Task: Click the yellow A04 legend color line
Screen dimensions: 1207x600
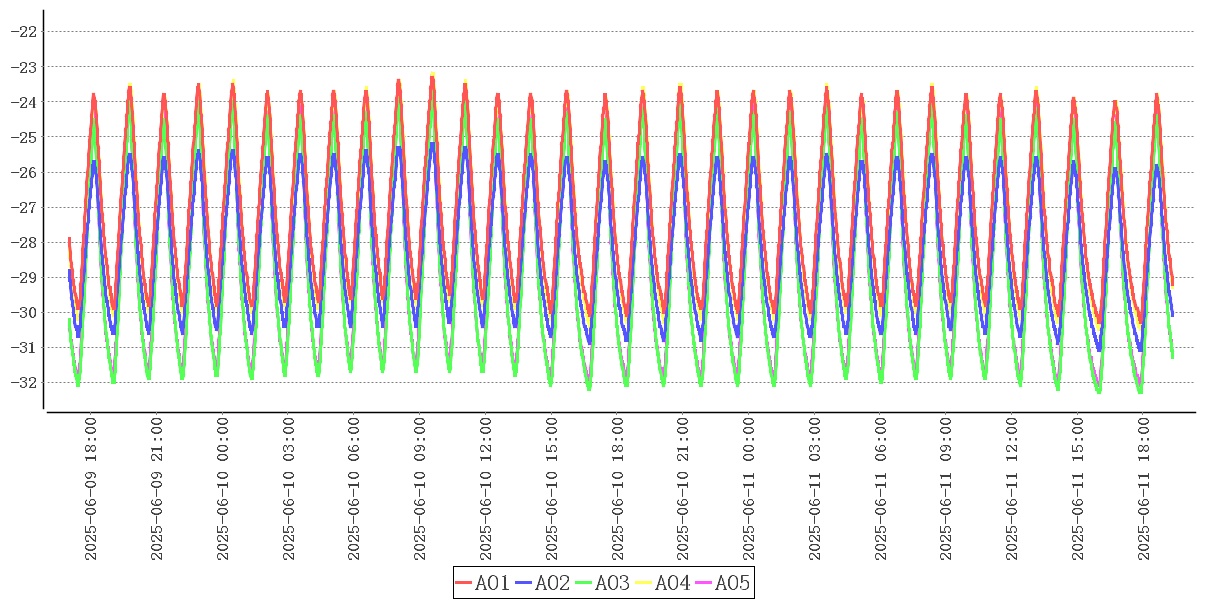Action: (644, 583)
